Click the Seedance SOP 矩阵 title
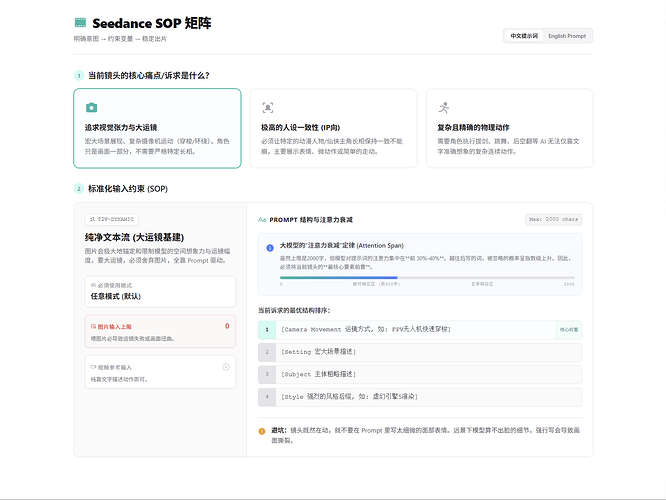The height and width of the screenshot is (500, 666). pyautogui.click(x=152, y=23)
